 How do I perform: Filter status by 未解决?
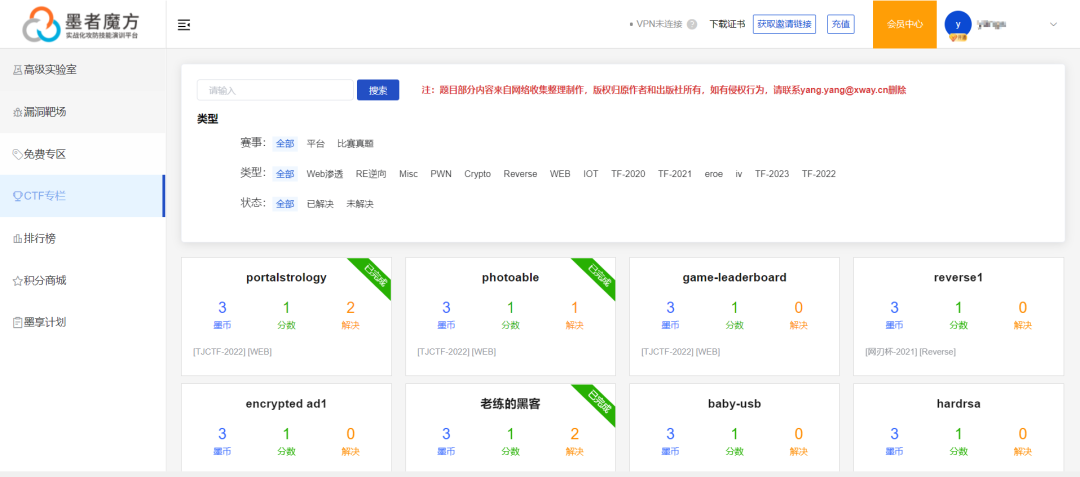coord(360,204)
